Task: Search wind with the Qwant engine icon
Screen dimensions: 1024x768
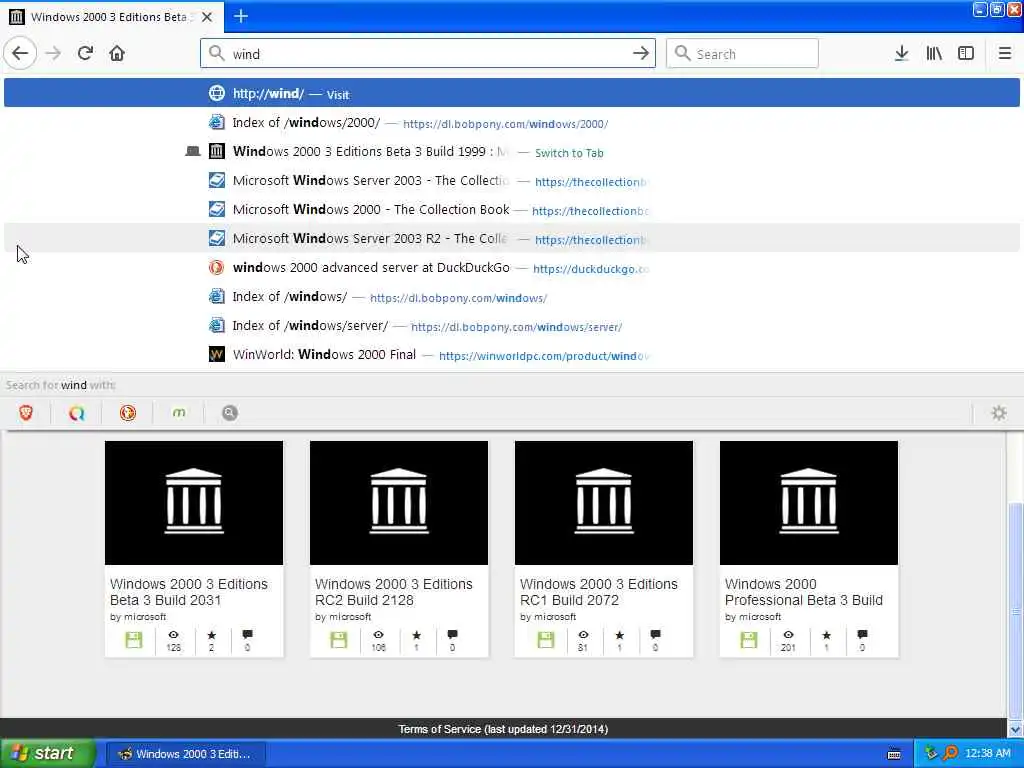Action: pos(77,413)
